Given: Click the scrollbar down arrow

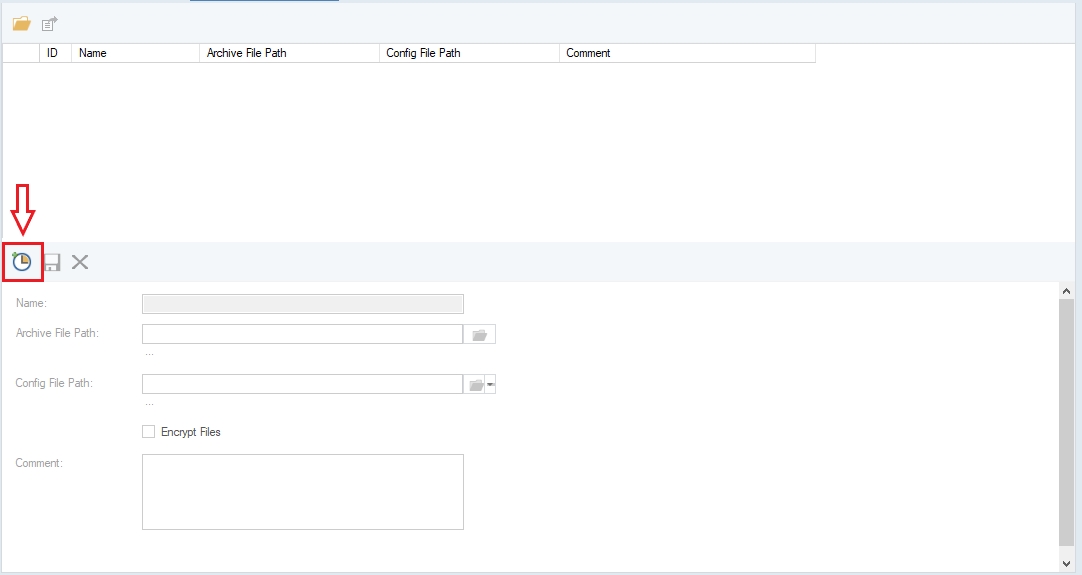Looking at the screenshot, I should coord(1067,563).
